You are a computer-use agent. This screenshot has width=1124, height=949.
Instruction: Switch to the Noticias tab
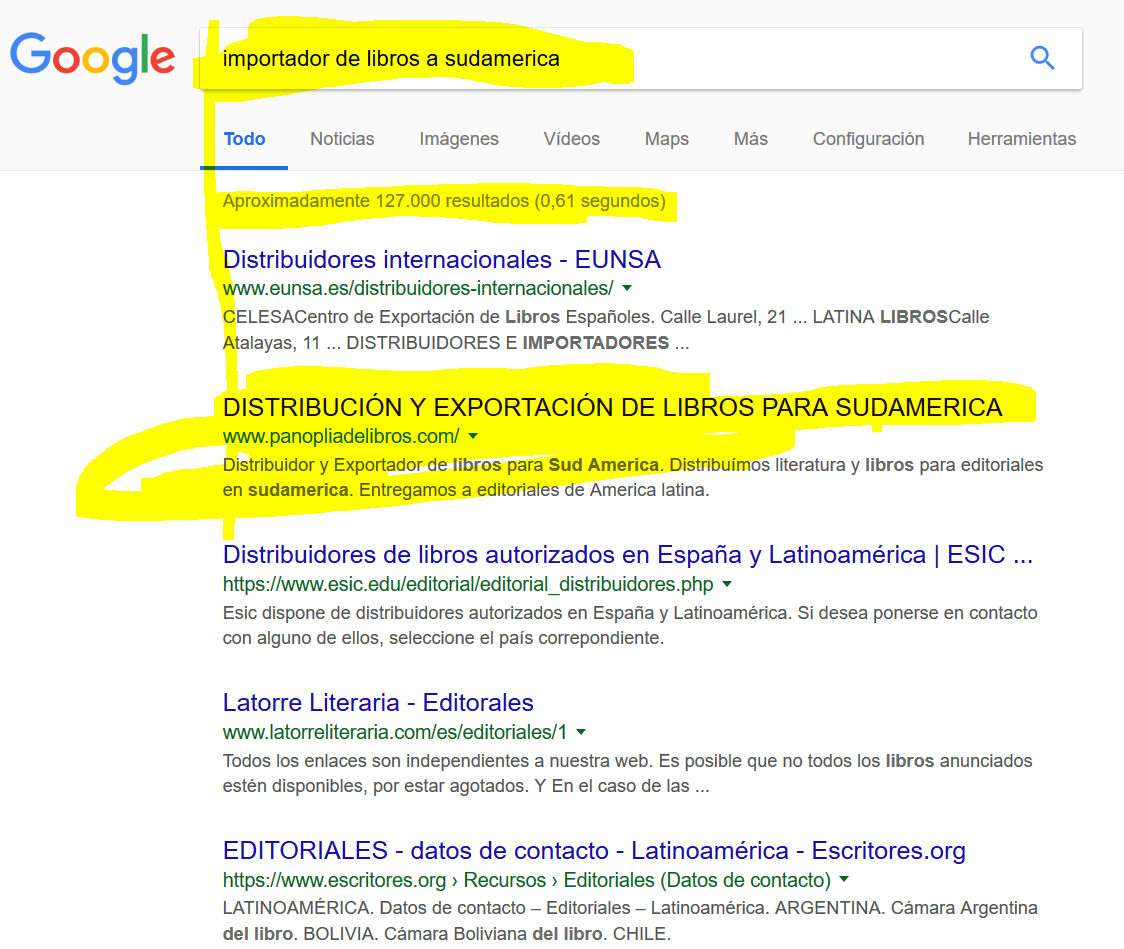coord(342,139)
